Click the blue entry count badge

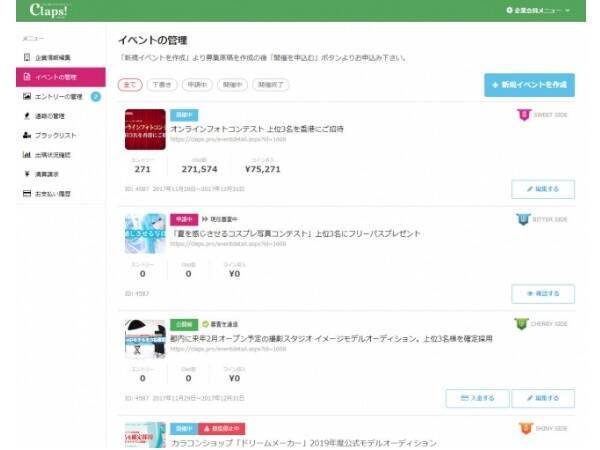click(96, 96)
